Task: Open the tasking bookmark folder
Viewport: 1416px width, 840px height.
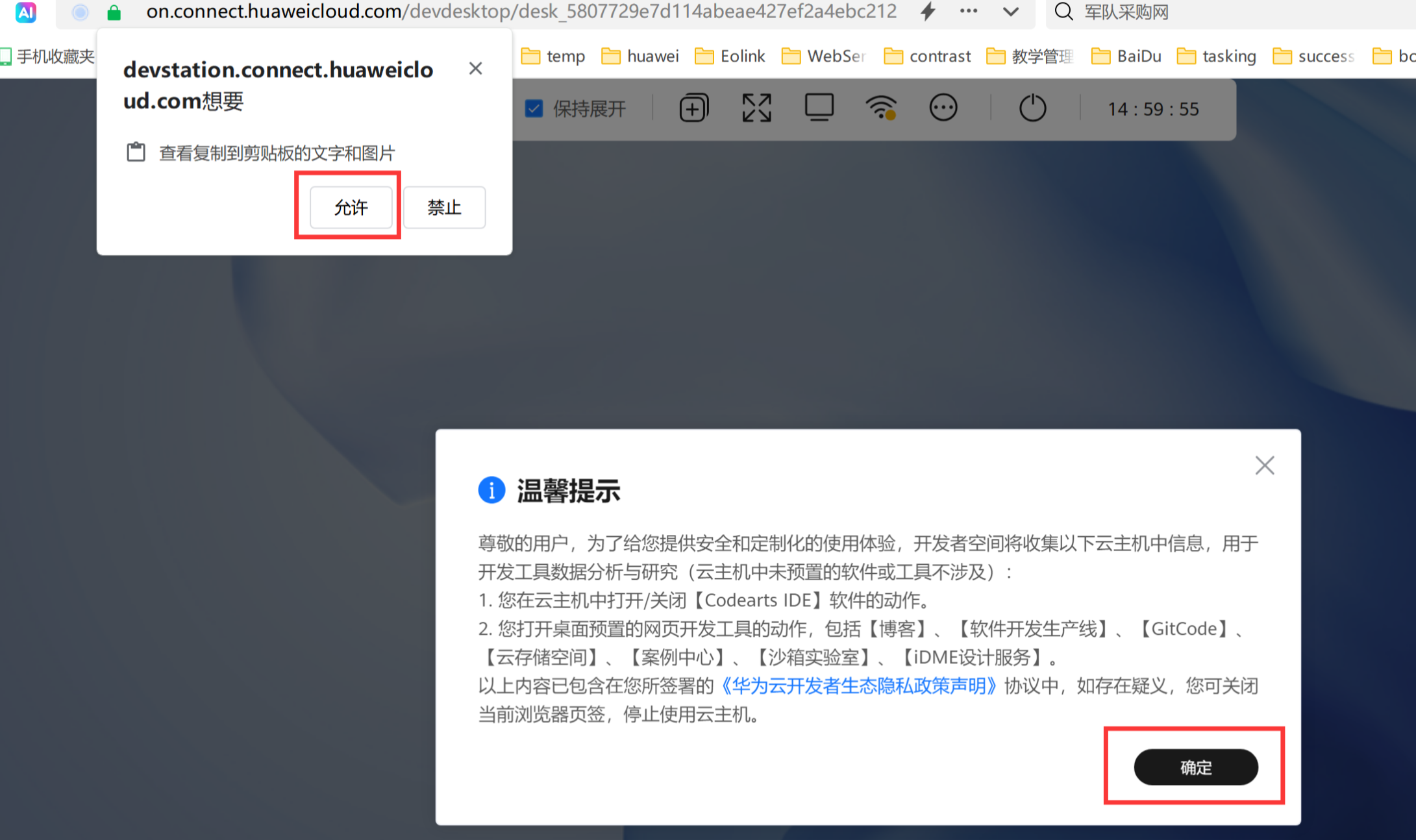Action: tap(1217, 56)
